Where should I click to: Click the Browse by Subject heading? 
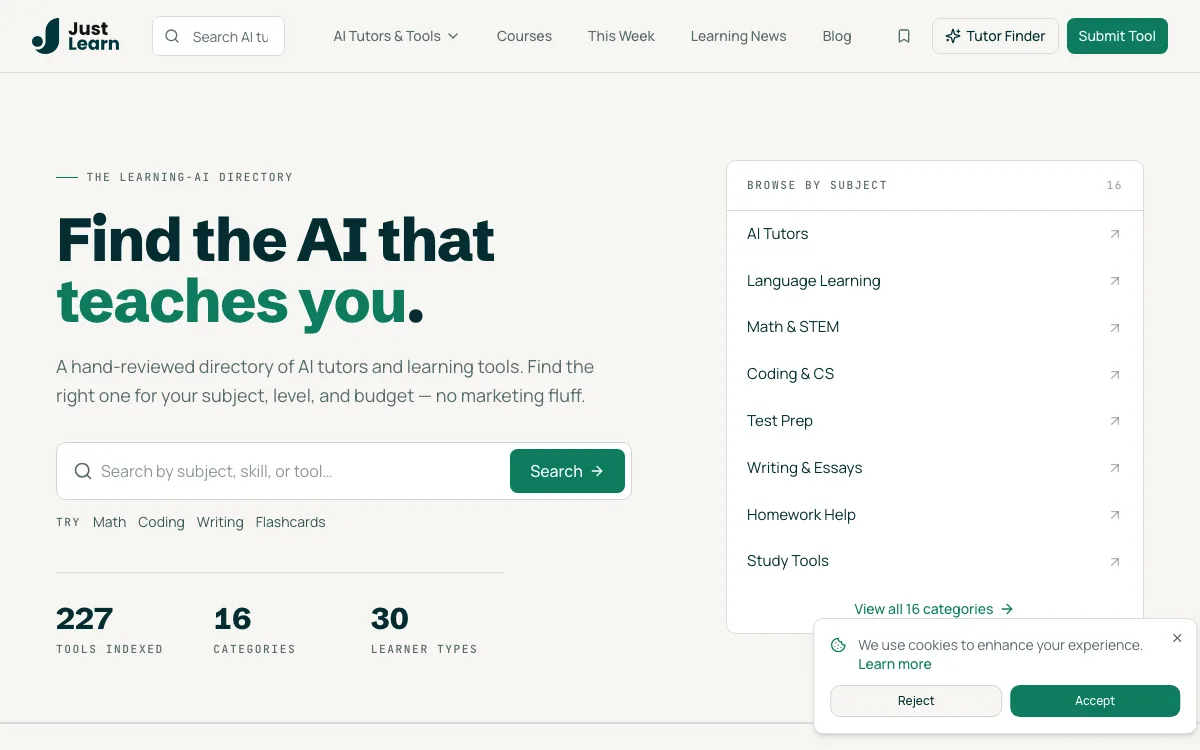[x=817, y=185]
